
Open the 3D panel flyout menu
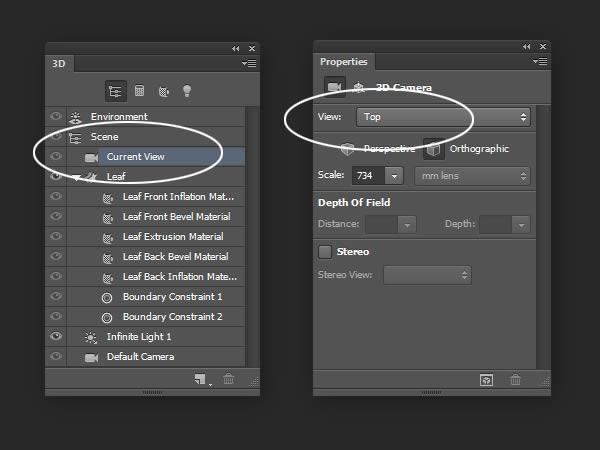249,64
